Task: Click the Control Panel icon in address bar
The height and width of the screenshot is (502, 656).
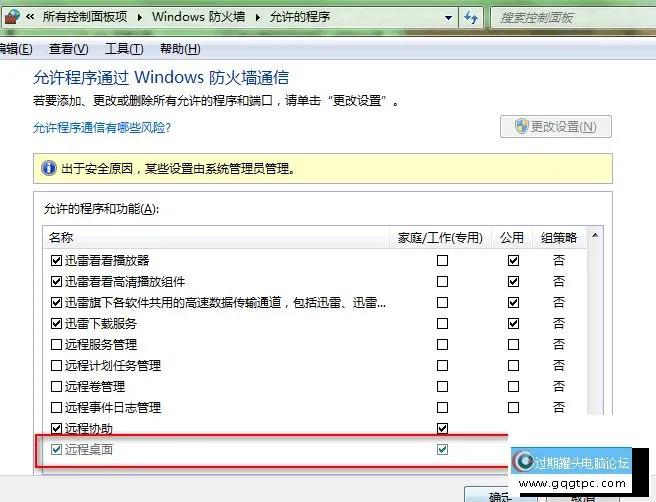Action: coord(12,18)
